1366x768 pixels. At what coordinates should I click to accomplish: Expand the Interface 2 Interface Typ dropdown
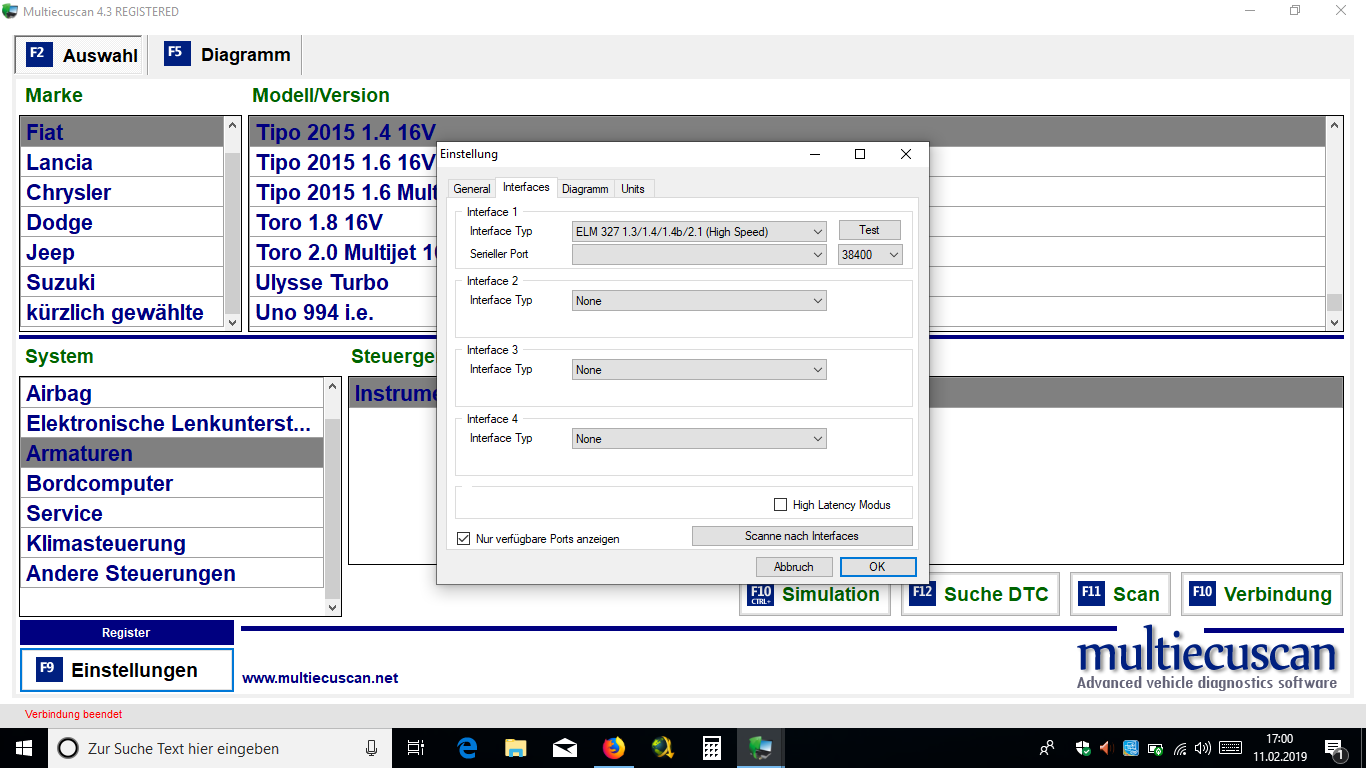coord(699,301)
